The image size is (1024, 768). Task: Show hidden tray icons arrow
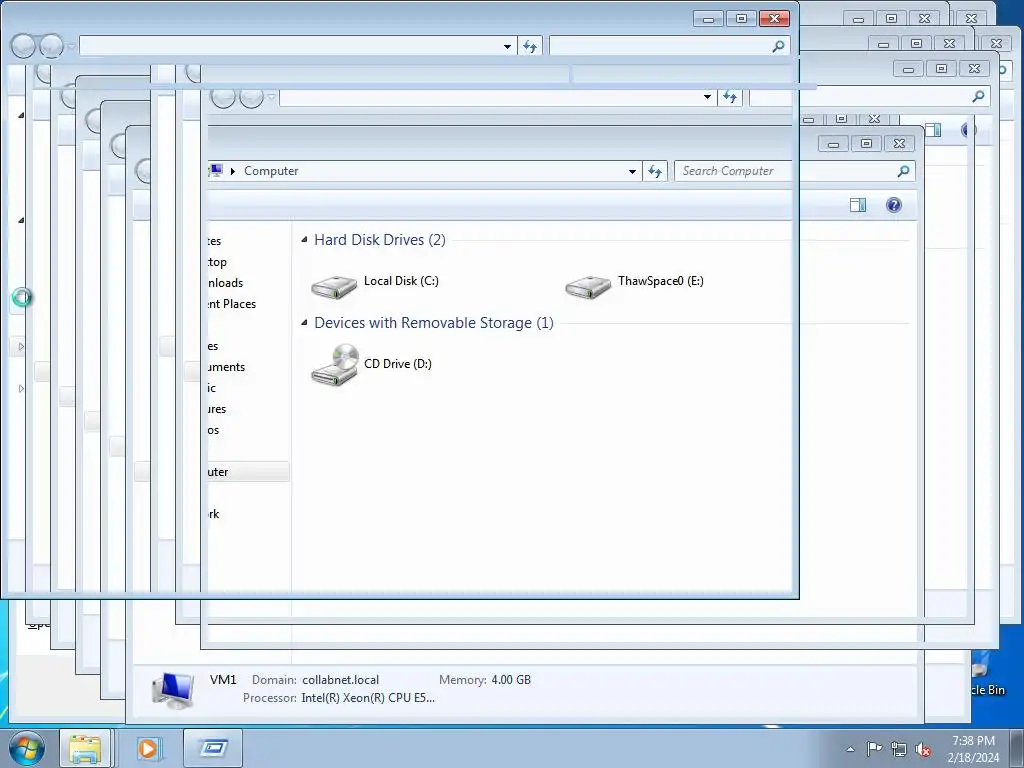tap(850, 749)
